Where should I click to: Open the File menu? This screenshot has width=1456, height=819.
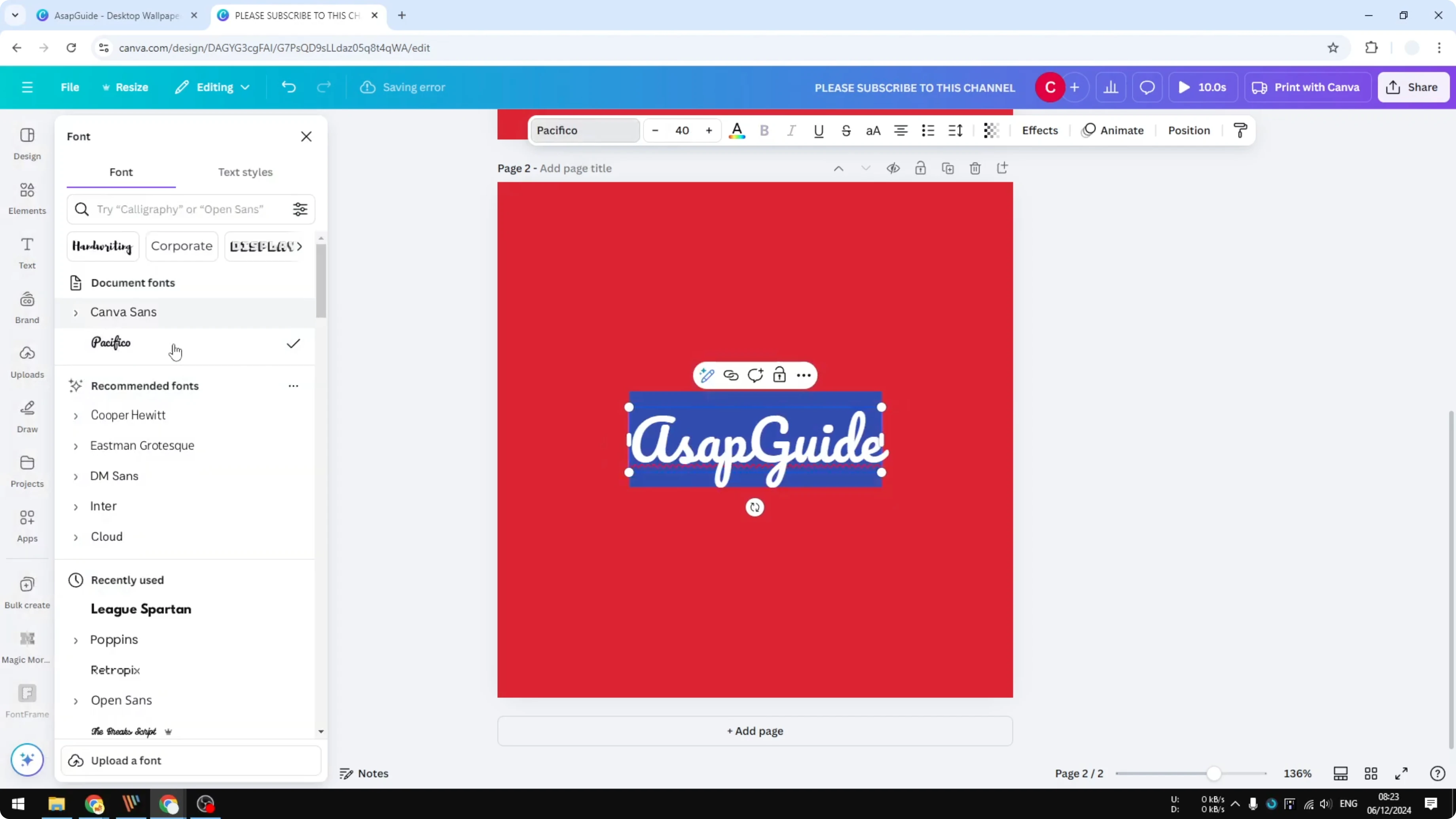[x=70, y=87]
